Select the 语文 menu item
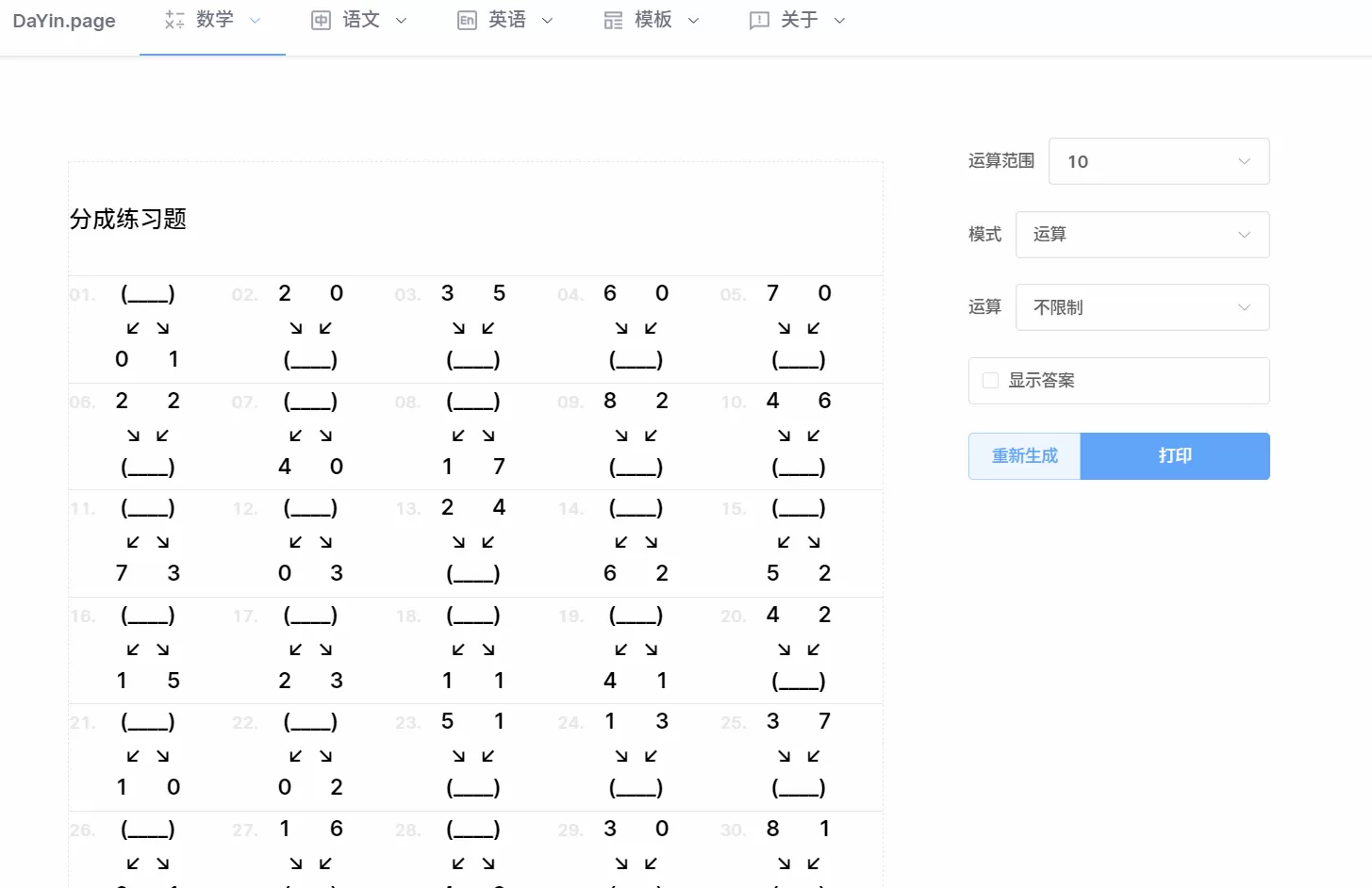 point(358,20)
